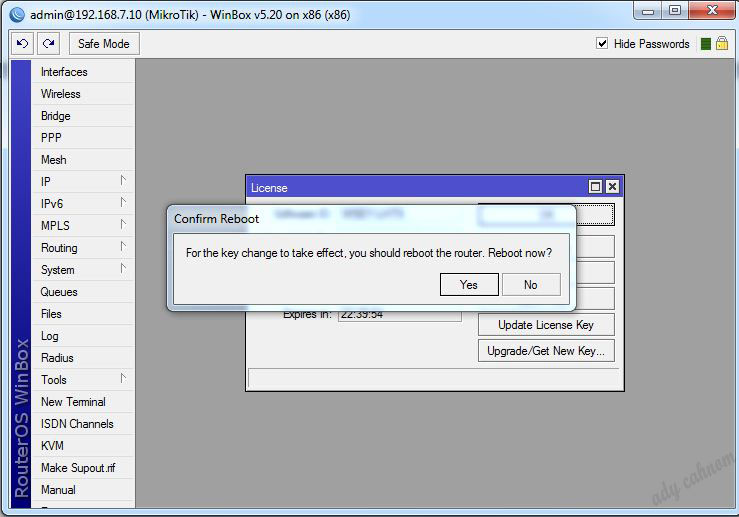Click the green connection status indicator

click(706, 44)
